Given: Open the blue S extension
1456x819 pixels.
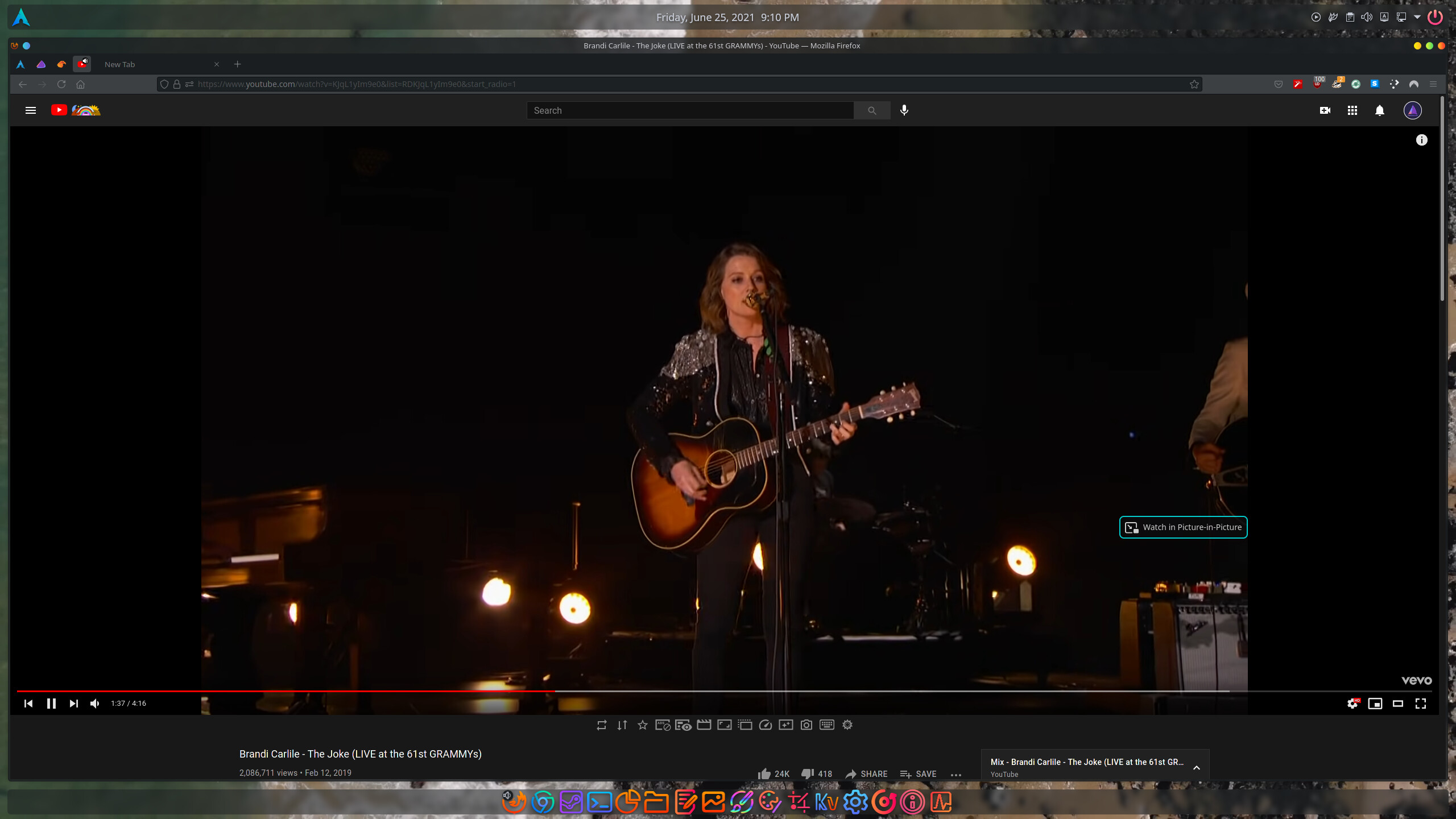Looking at the screenshot, I should click(1375, 84).
